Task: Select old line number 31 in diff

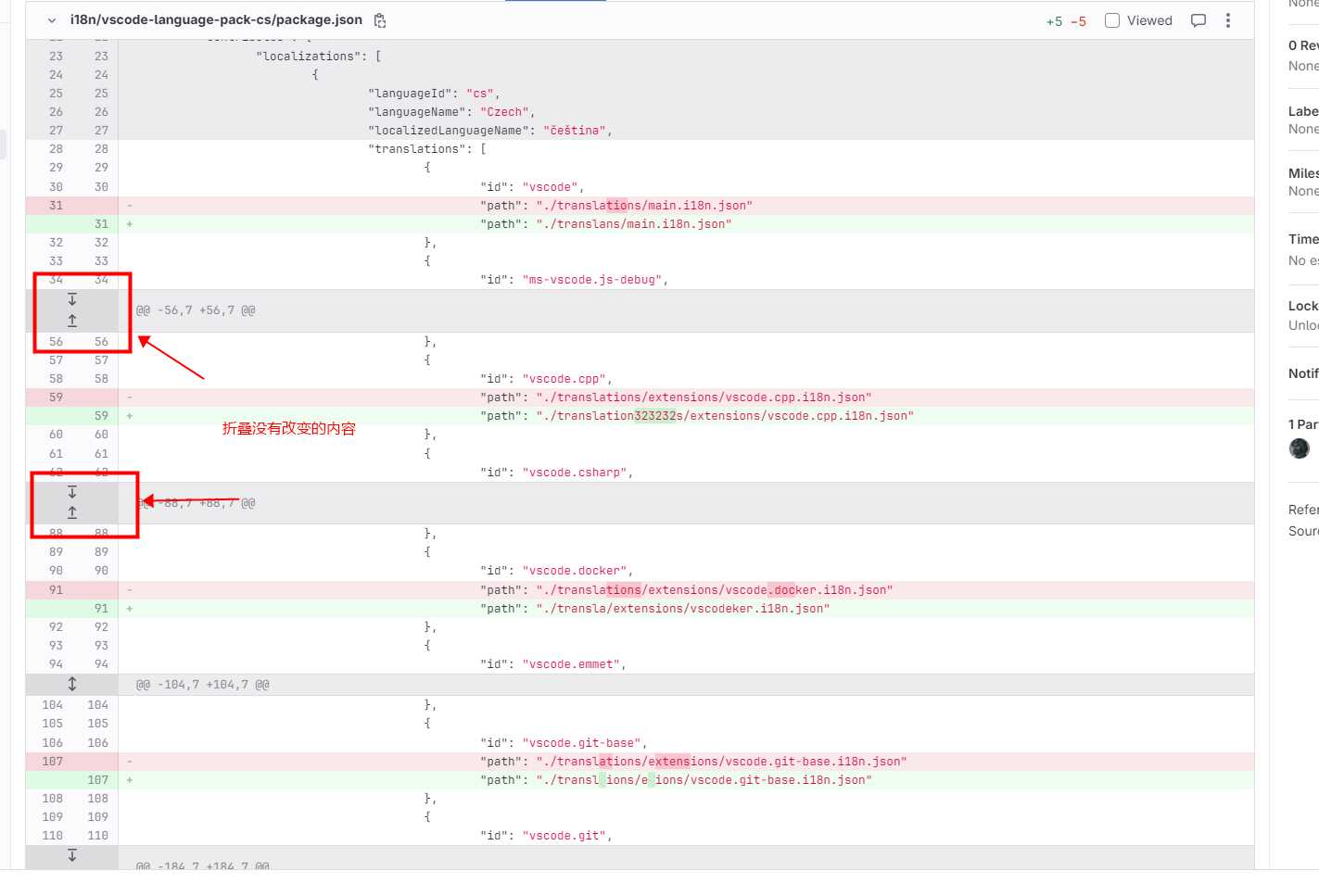Action: [57, 206]
